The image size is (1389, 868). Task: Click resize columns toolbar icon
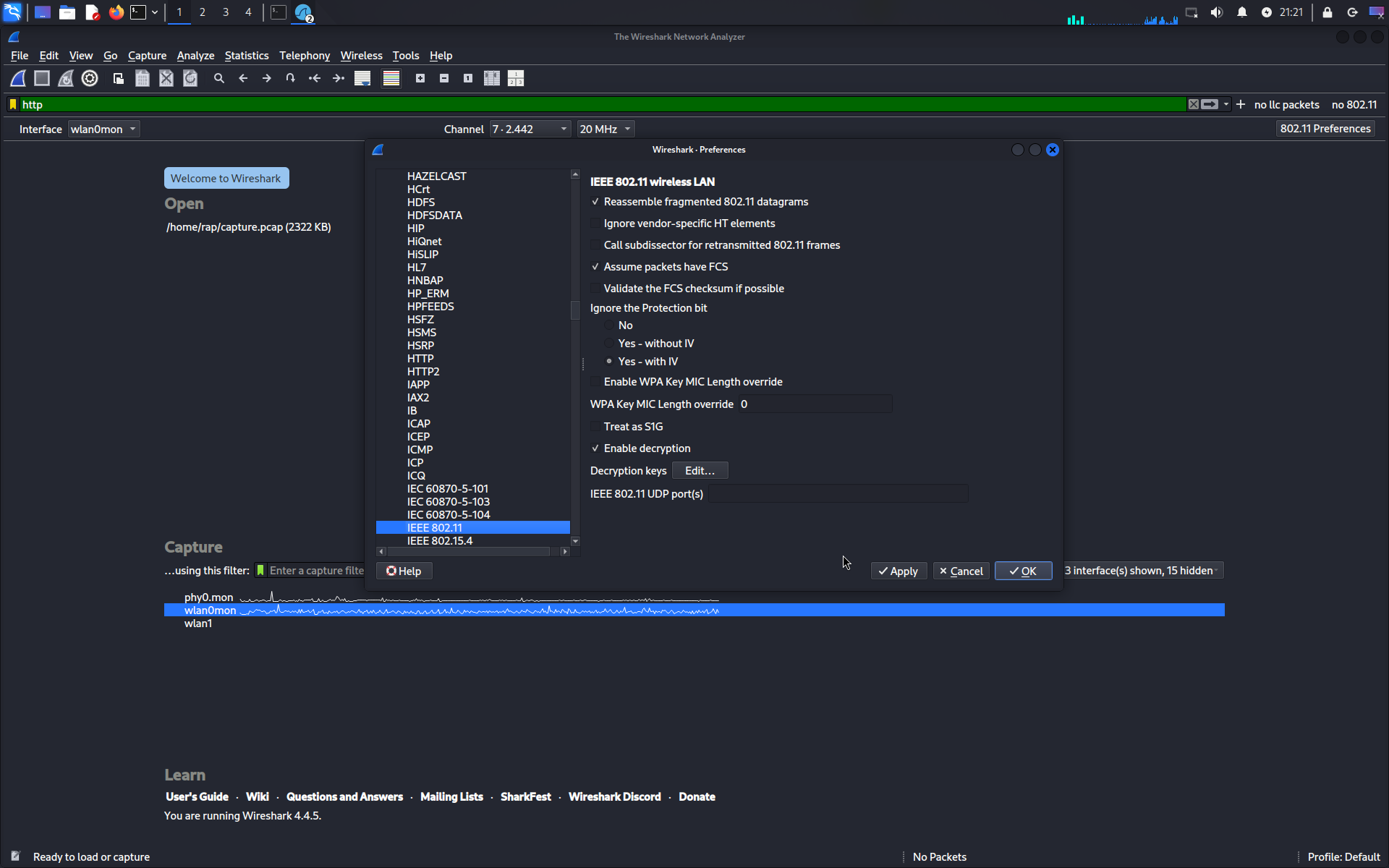click(492, 78)
